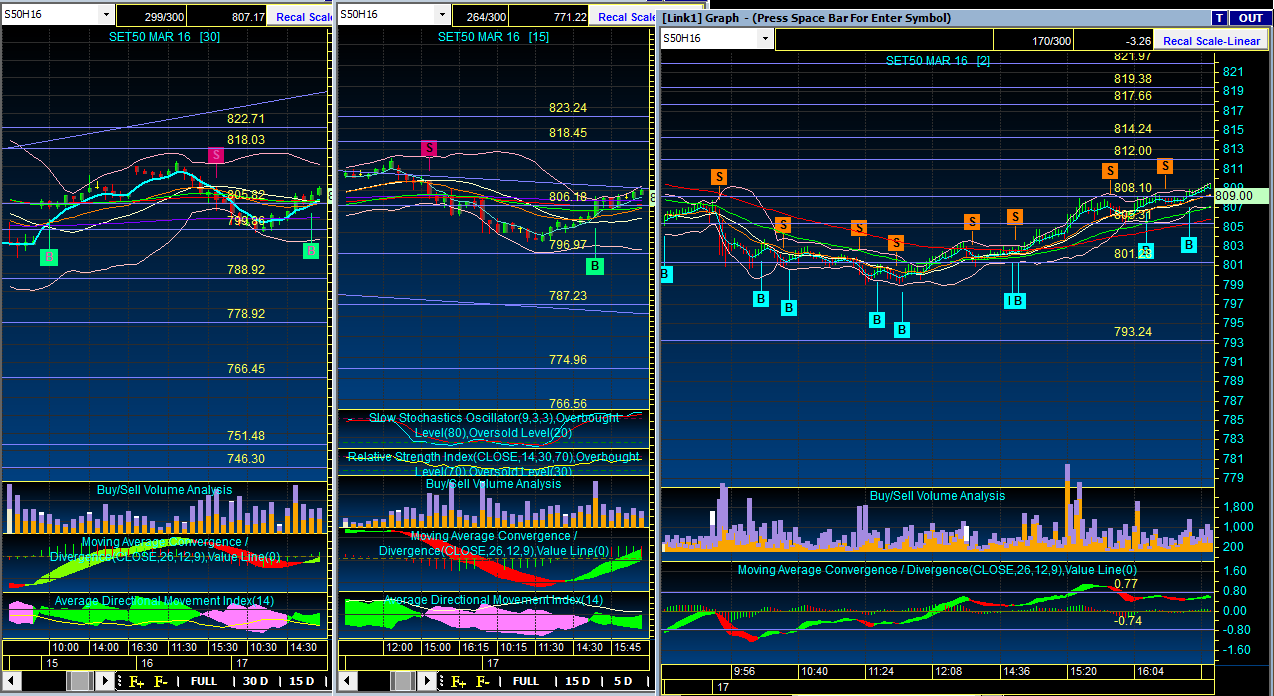
Task: Click the B buy marker under 799.86 in the 30-minute chart
Action: point(311,251)
